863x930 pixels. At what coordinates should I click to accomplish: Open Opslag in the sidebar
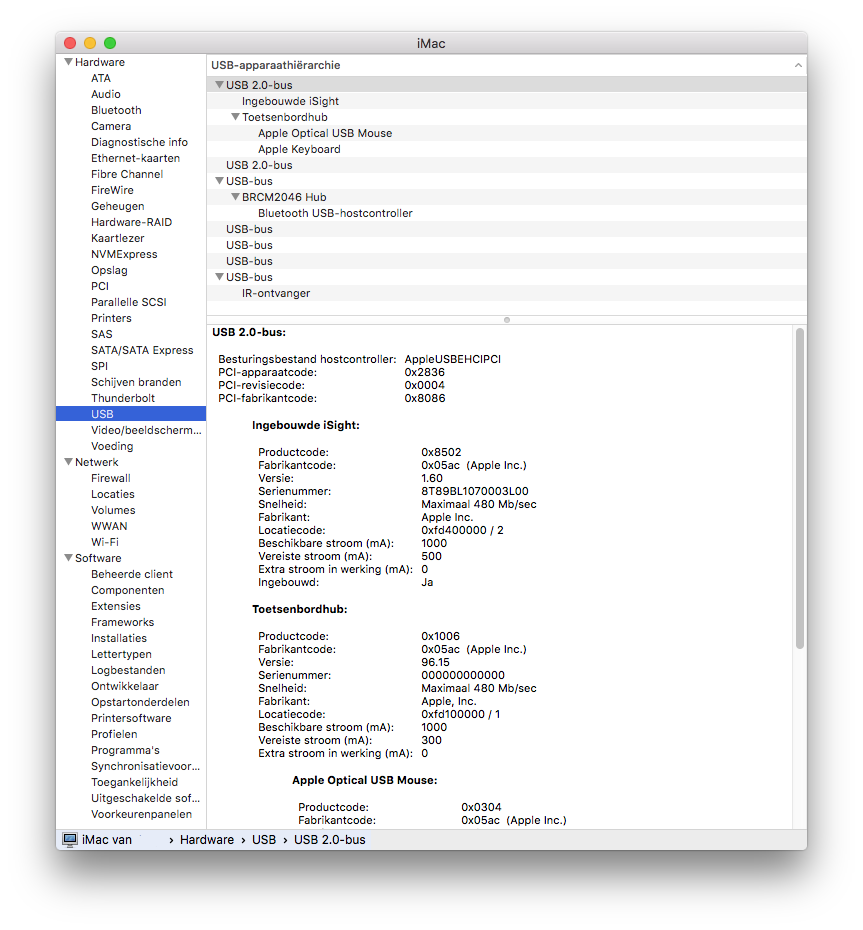click(x=109, y=270)
